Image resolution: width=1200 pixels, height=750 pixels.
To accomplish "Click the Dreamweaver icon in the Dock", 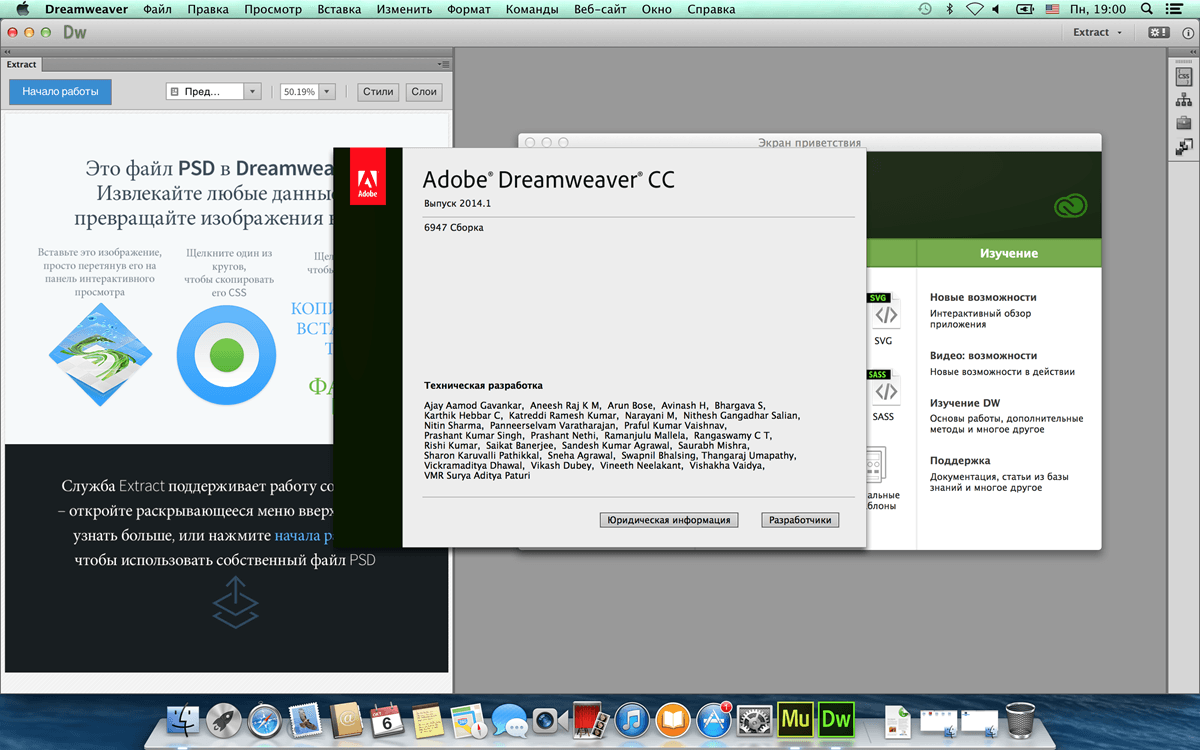I will click(x=836, y=718).
